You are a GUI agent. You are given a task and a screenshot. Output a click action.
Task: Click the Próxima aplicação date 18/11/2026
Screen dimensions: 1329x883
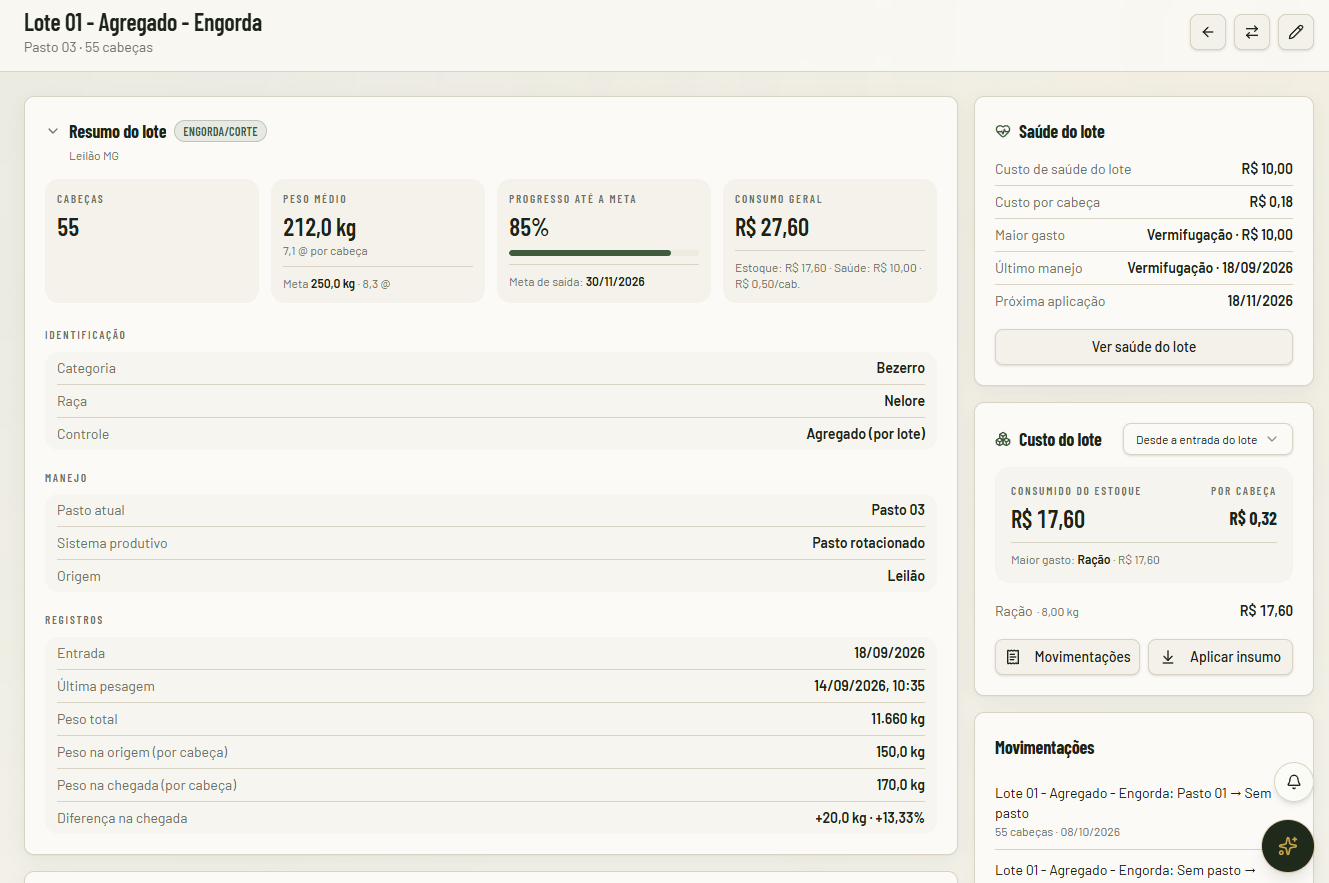click(1260, 301)
